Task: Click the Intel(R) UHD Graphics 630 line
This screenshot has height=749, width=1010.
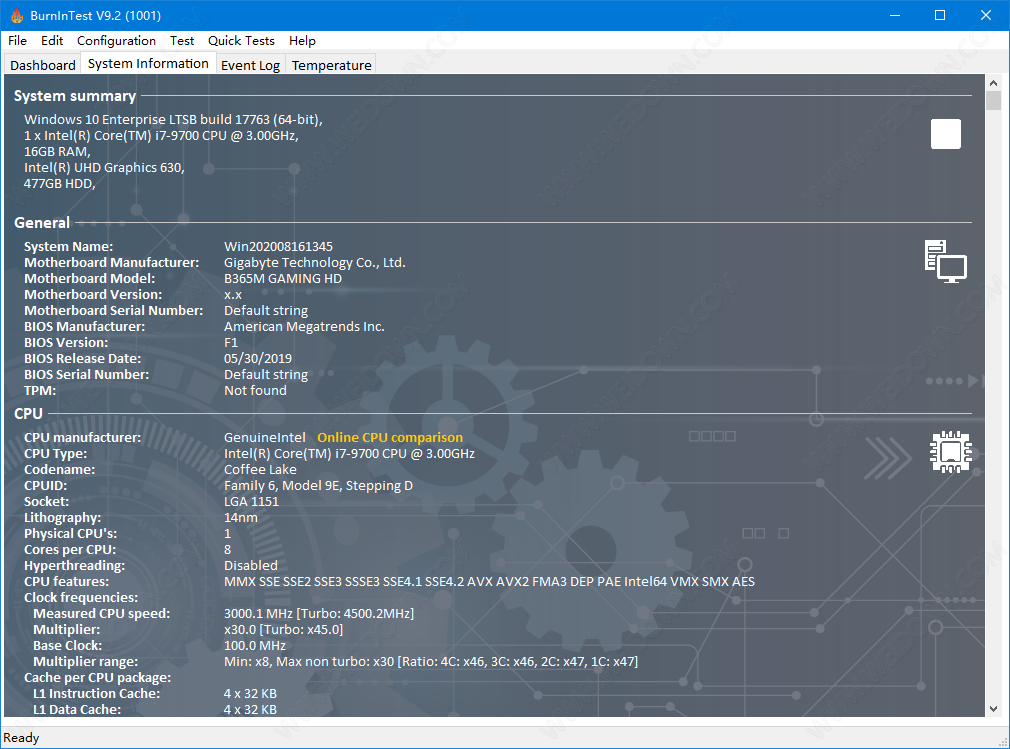Action: (104, 167)
